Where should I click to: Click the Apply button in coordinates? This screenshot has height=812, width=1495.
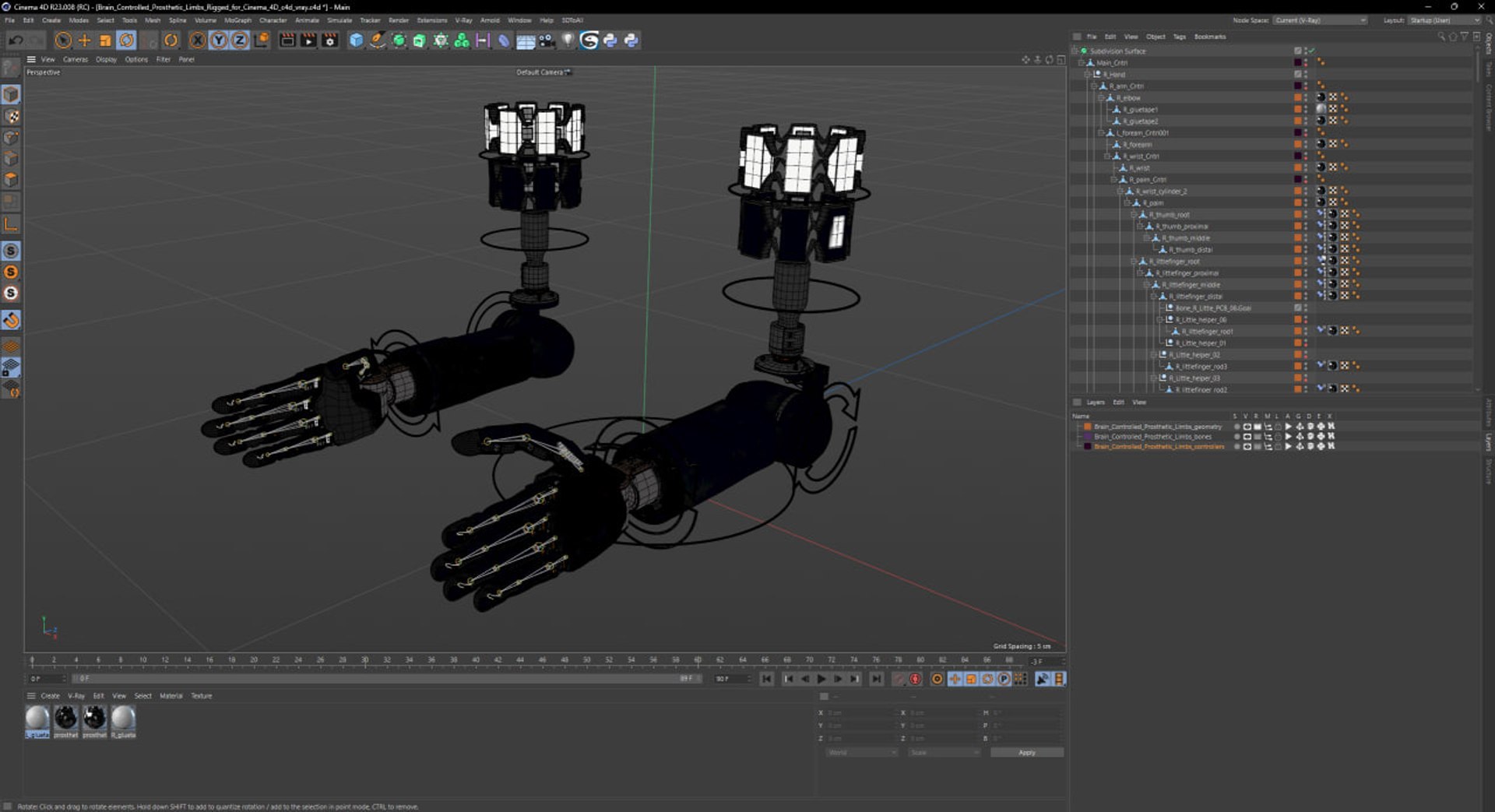[x=1027, y=753]
